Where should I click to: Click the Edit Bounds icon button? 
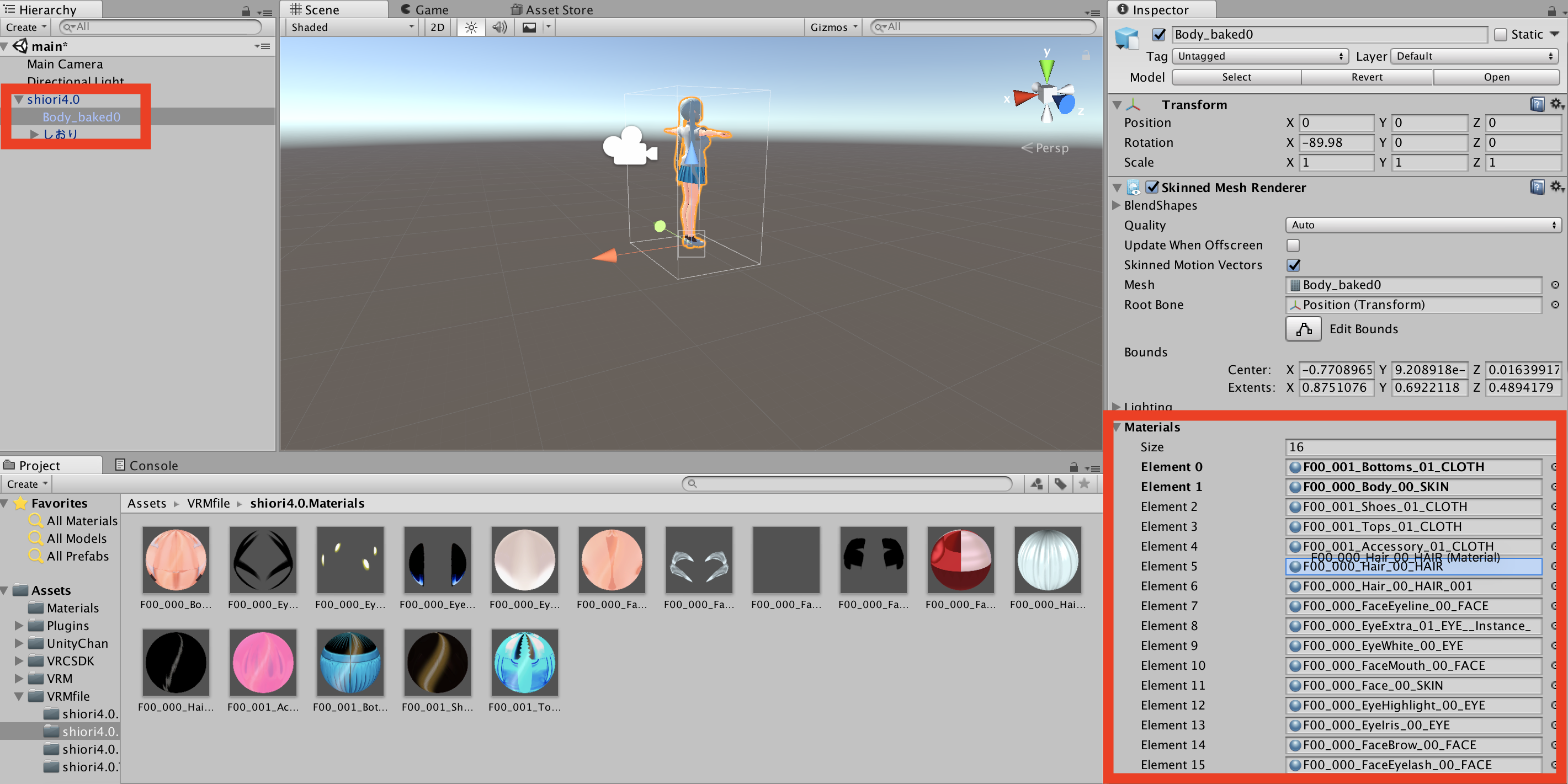[x=1303, y=329]
